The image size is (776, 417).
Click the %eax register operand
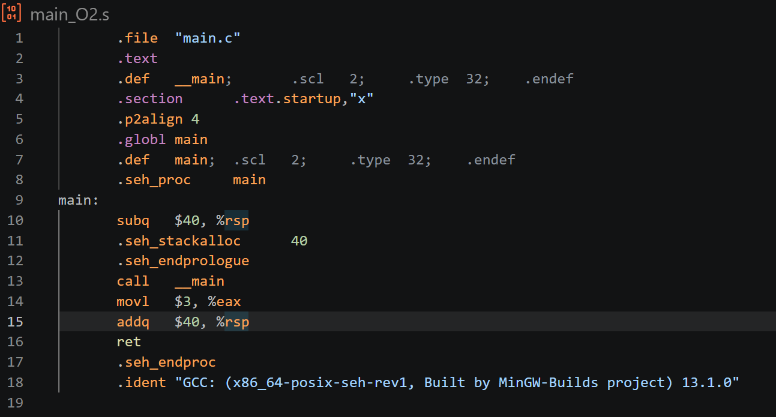coord(224,302)
